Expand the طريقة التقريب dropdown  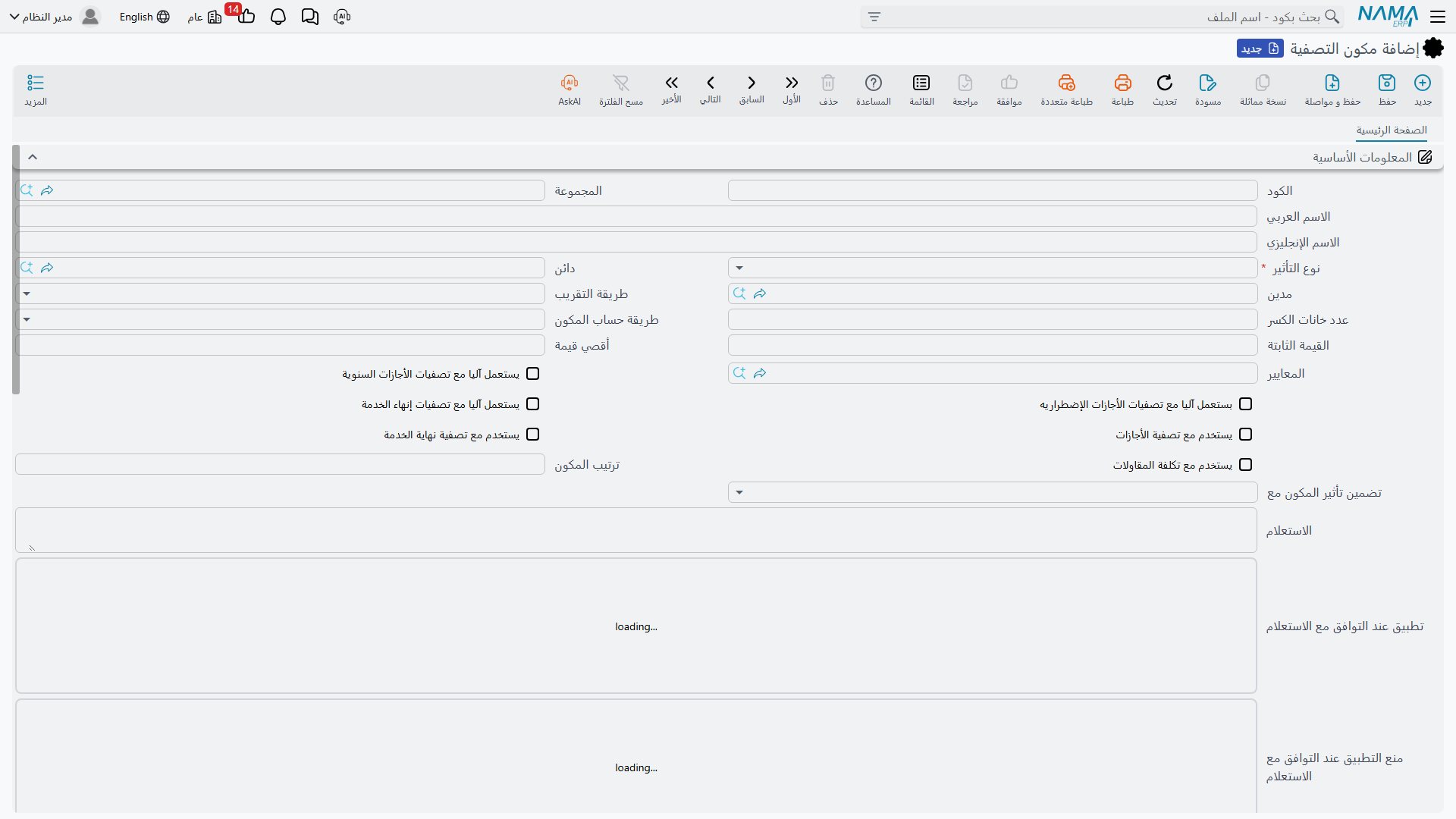pos(280,293)
